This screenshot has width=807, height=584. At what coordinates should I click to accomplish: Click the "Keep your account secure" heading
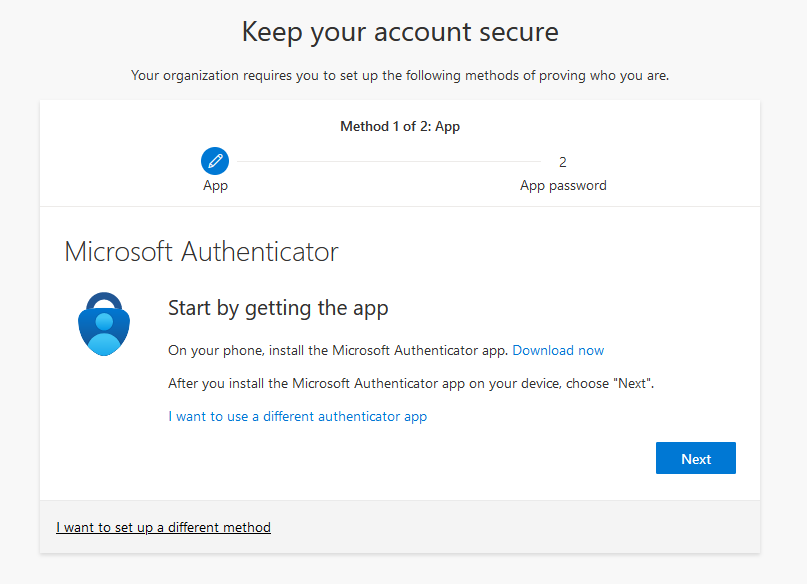click(x=400, y=32)
